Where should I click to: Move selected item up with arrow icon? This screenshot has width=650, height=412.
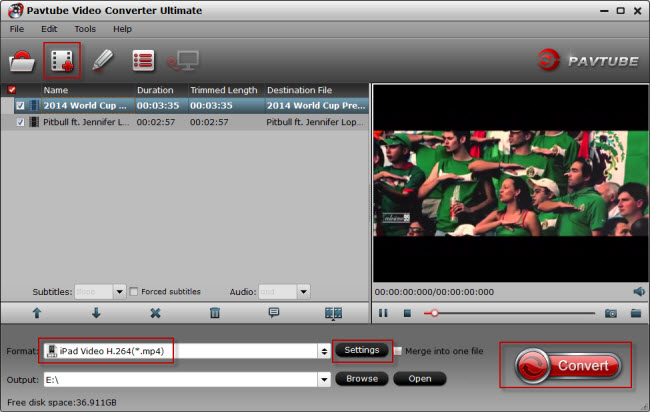coord(38,313)
